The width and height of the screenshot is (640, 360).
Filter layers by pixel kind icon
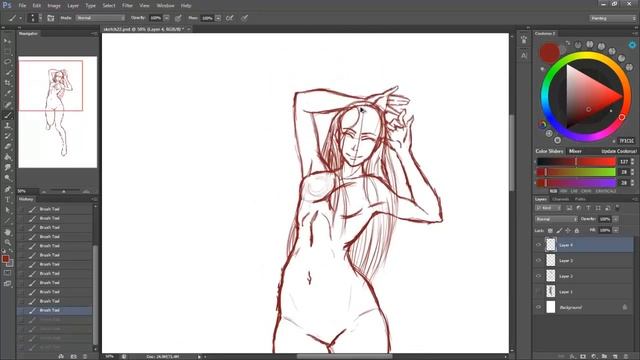point(569,208)
